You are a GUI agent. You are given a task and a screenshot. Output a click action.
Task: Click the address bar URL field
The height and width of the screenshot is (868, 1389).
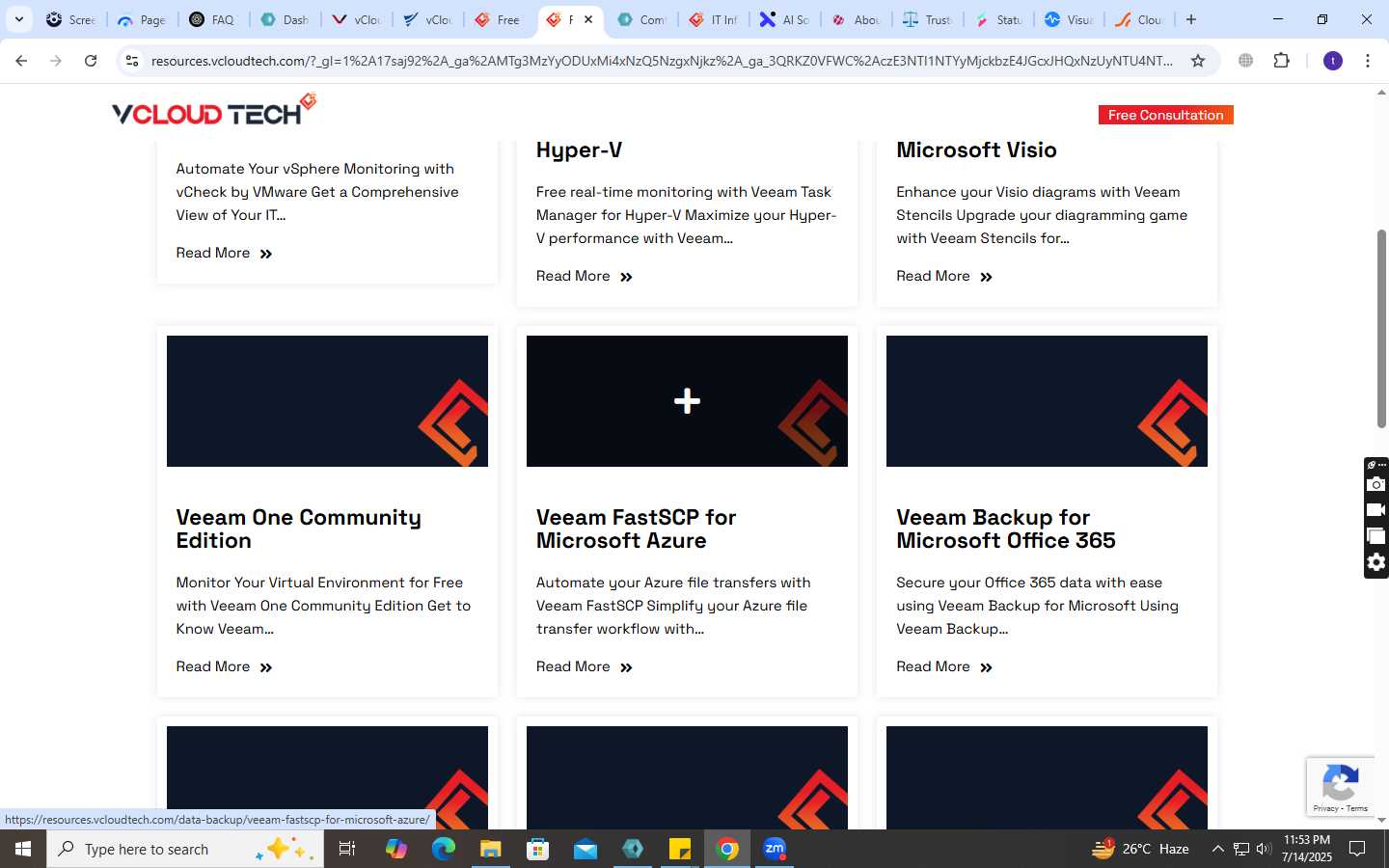tap(662, 61)
